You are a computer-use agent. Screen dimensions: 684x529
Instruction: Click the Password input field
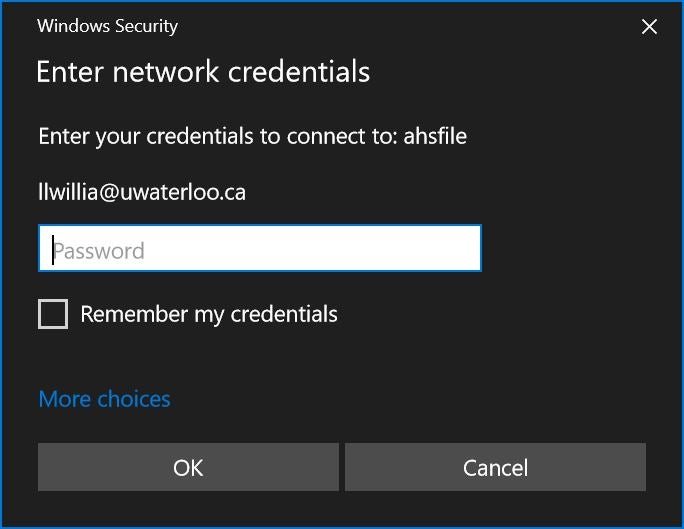260,249
